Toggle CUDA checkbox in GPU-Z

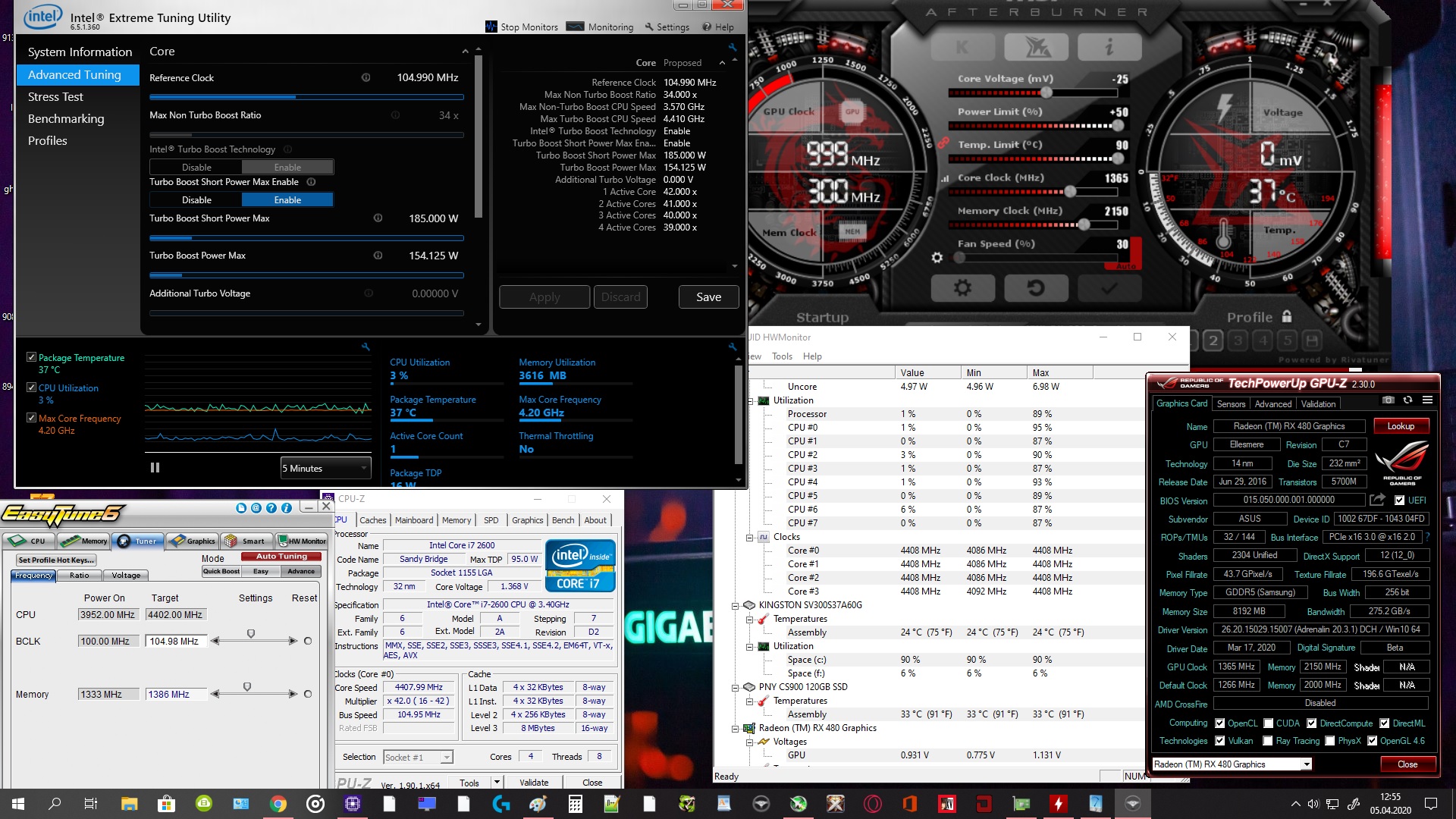(1268, 723)
